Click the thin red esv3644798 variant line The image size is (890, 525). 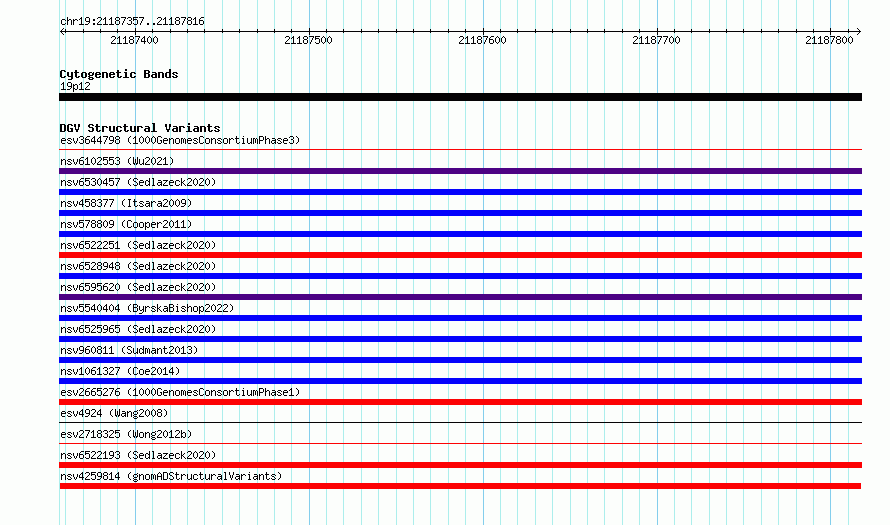click(460, 150)
